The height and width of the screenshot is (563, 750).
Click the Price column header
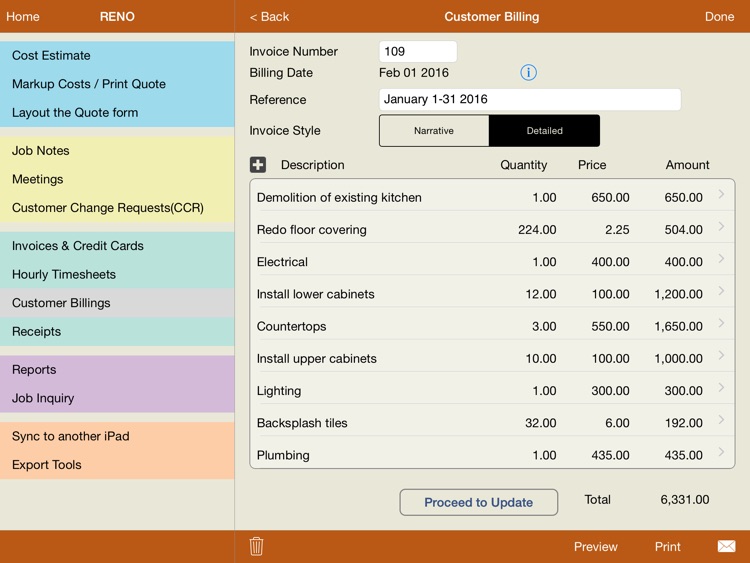[592, 165]
